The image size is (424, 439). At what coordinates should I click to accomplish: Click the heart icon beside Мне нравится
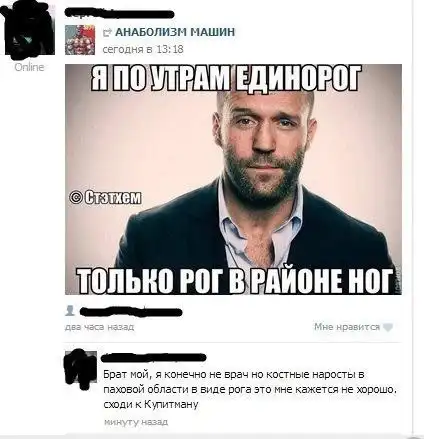[x=387, y=327]
